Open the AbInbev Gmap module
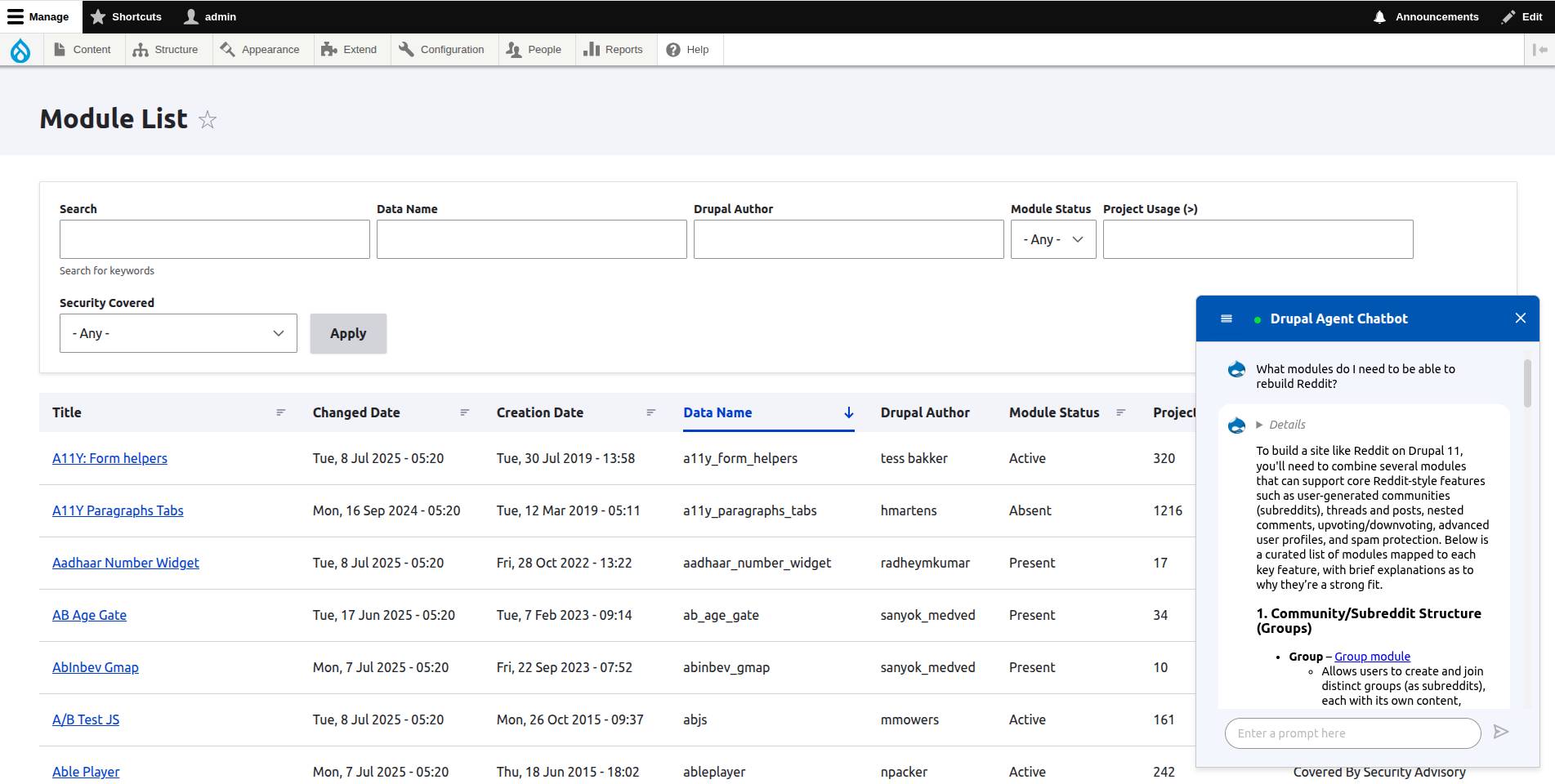The image size is (1555, 784). (x=96, y=667)
